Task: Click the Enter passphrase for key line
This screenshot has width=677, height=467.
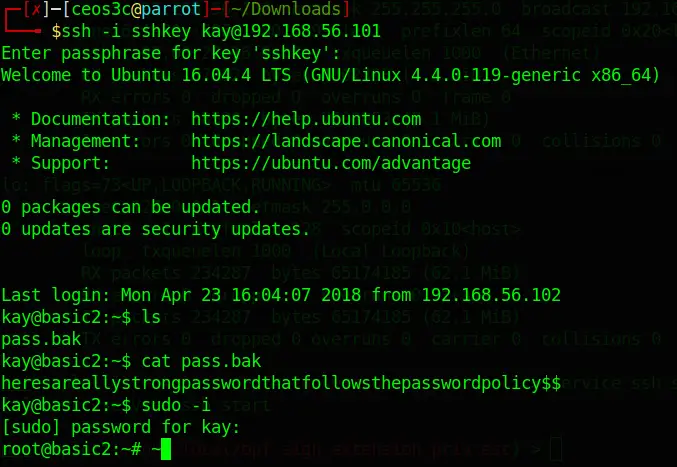Action: tap(171, 53)
